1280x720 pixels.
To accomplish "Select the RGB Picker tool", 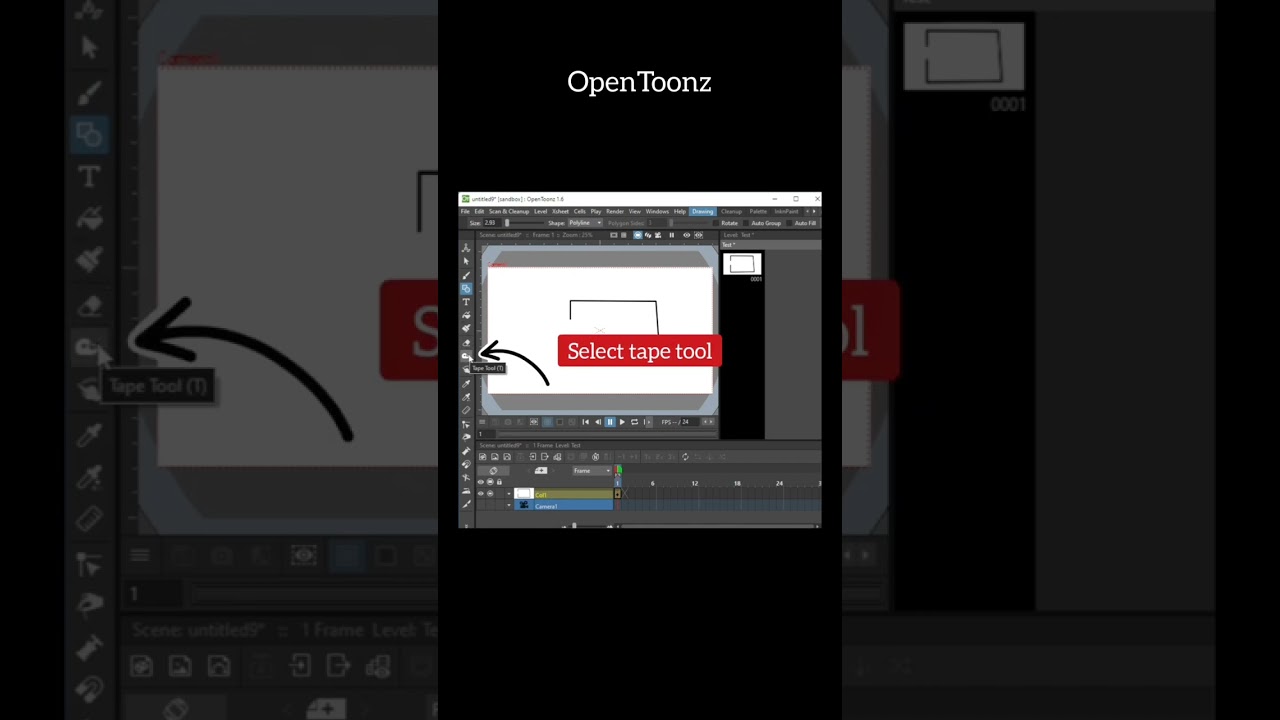I will pyautogui.click(x=466, y=397).
